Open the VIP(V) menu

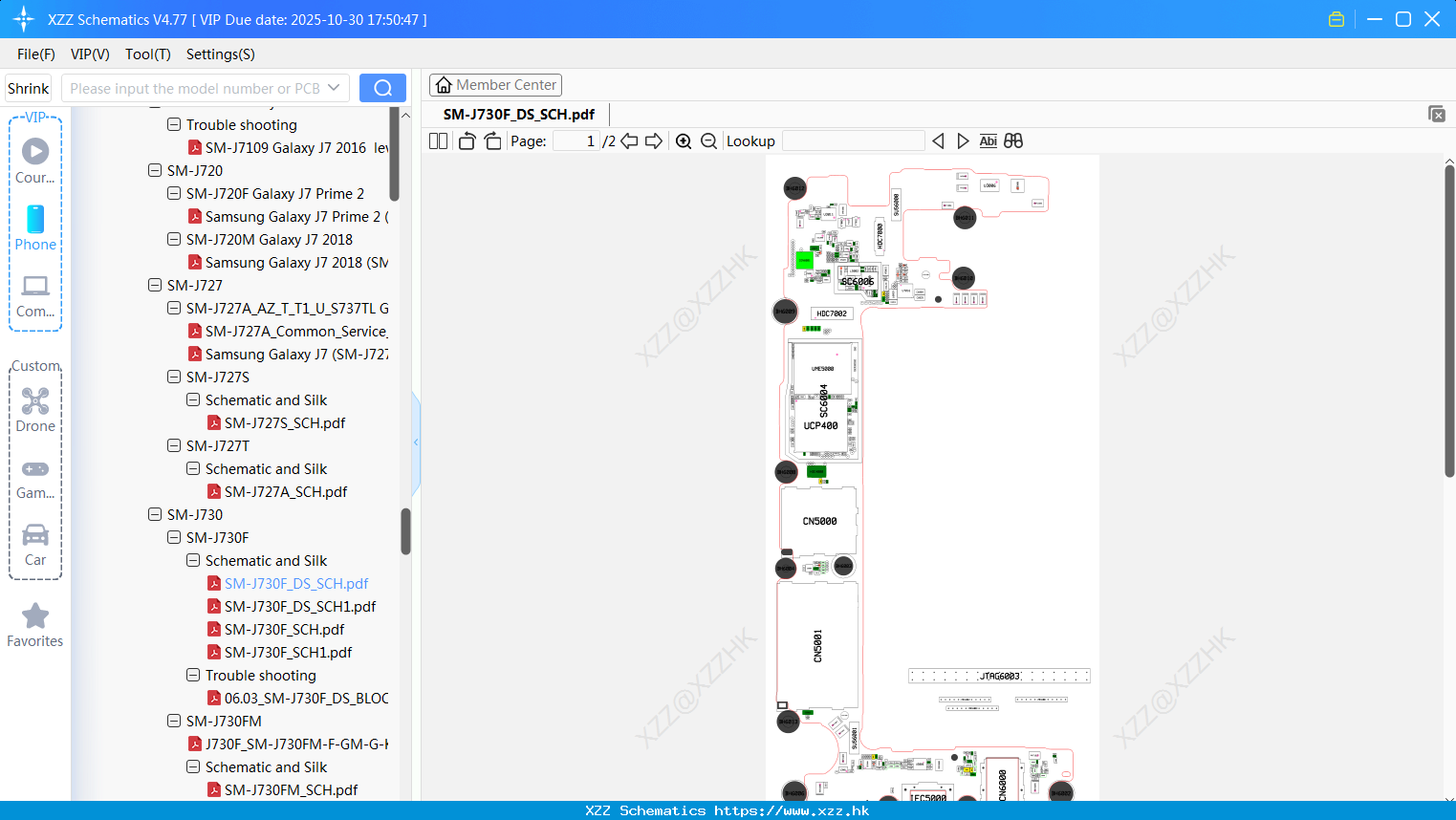click(90, 54)
